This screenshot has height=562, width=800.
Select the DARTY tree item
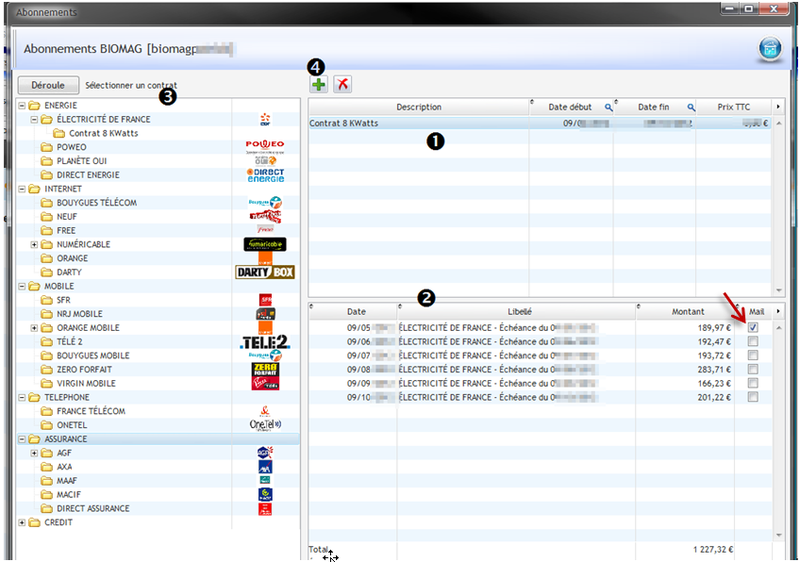pyautogui.click(x=69, y=272)
